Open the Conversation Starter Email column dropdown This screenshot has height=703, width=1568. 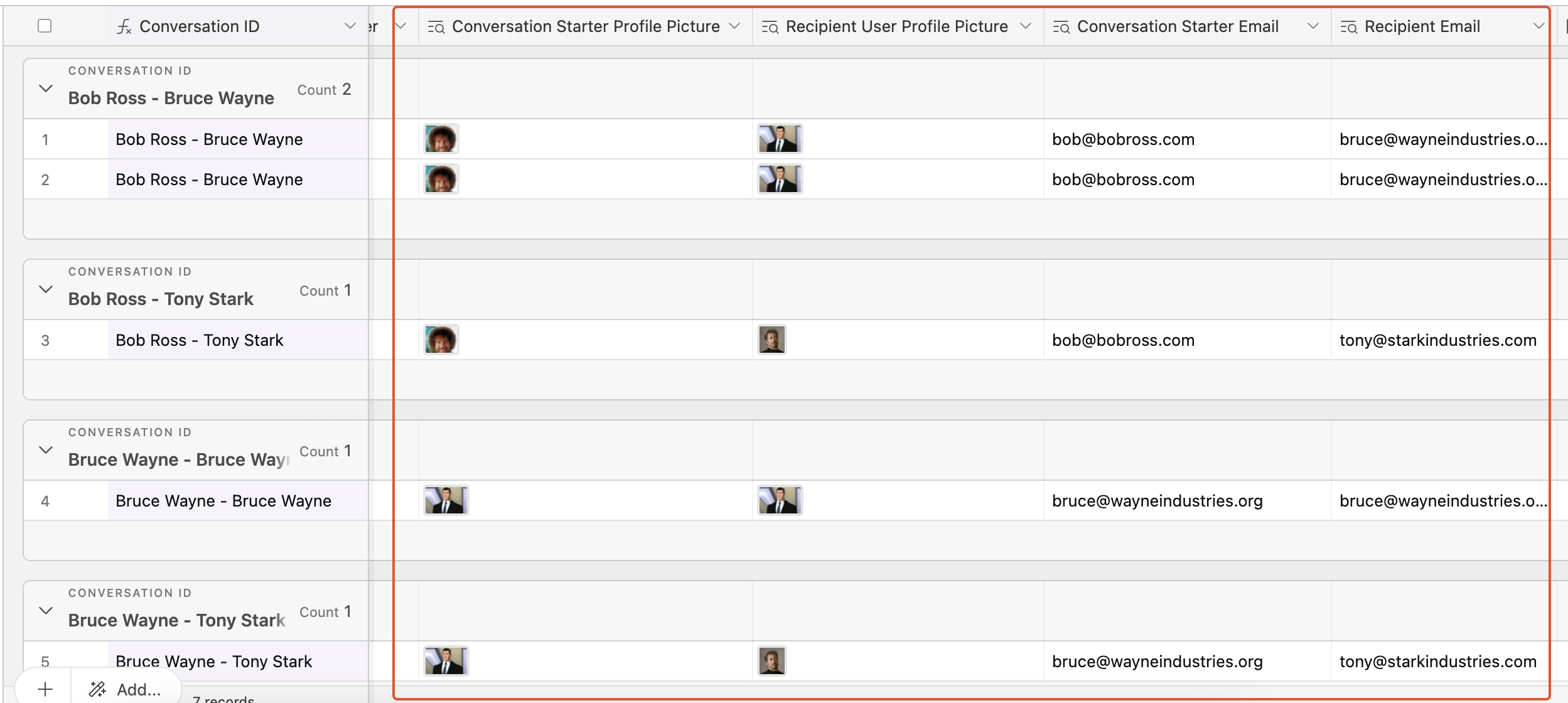pyautogui.click(x=1313, y=26)
